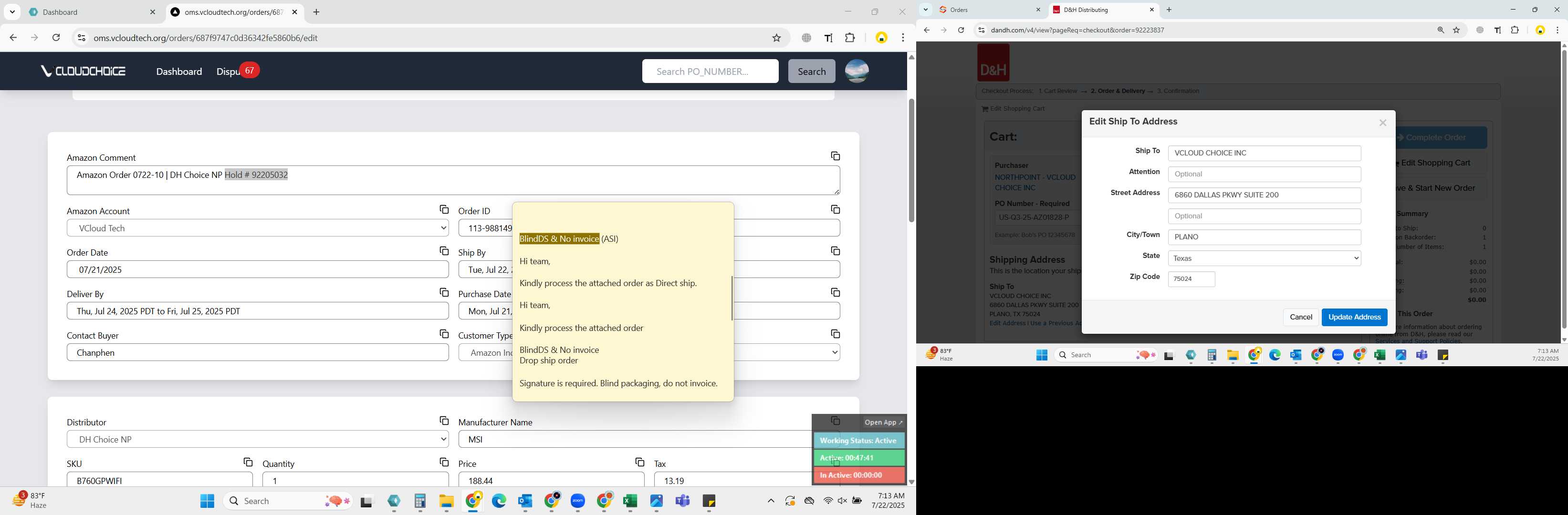Screen dimensions: 1568x515
Task: Copy the Amazon Account field value
Action: click(x=444, y=210)
